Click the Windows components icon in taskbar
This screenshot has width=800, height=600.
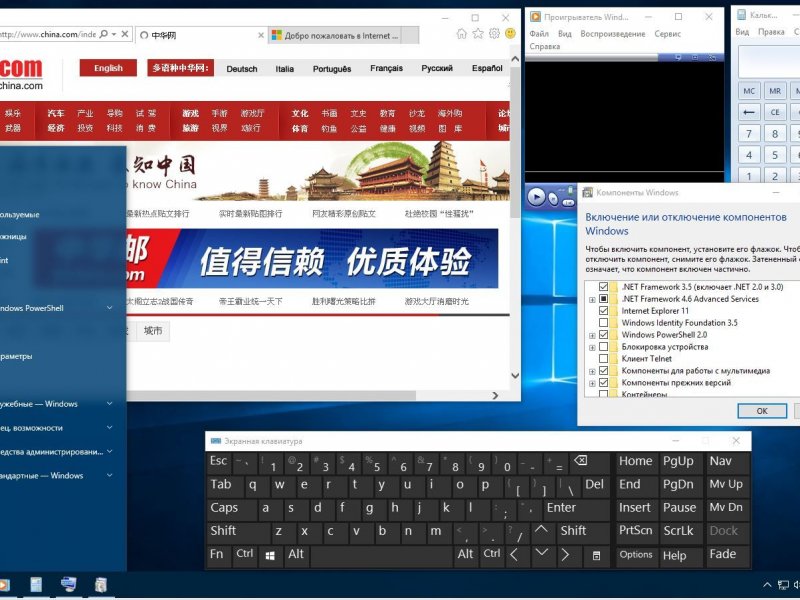click(101, 585)
